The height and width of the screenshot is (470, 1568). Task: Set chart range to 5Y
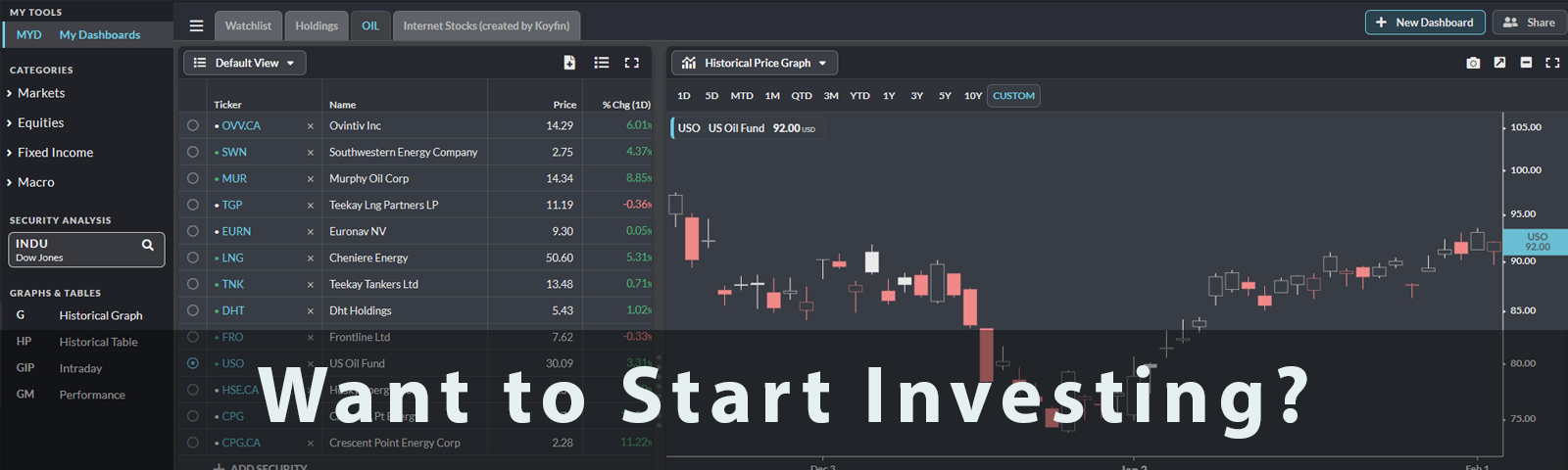coord(945,96)
